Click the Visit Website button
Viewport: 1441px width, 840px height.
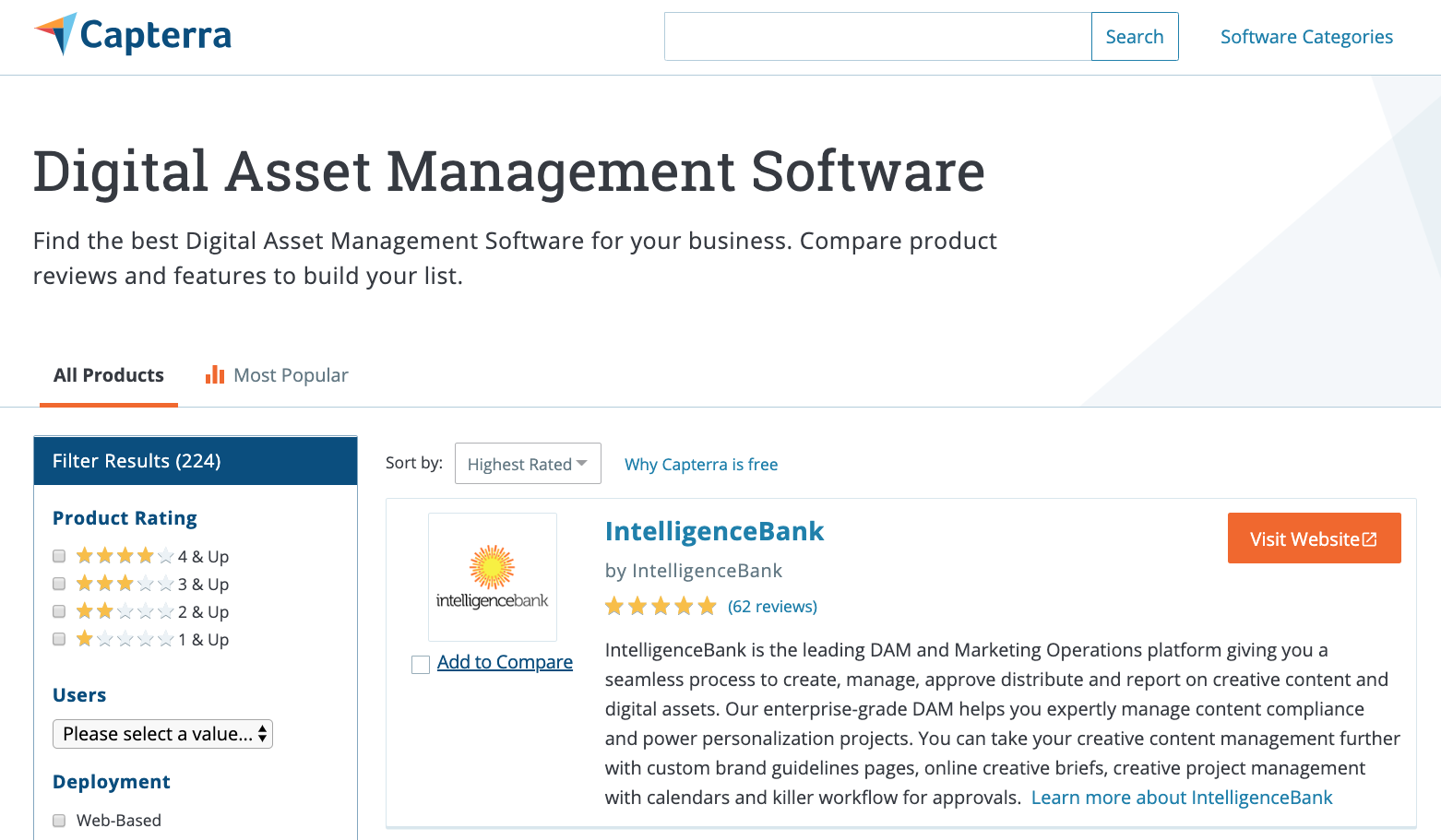[x=1314, y=538]
